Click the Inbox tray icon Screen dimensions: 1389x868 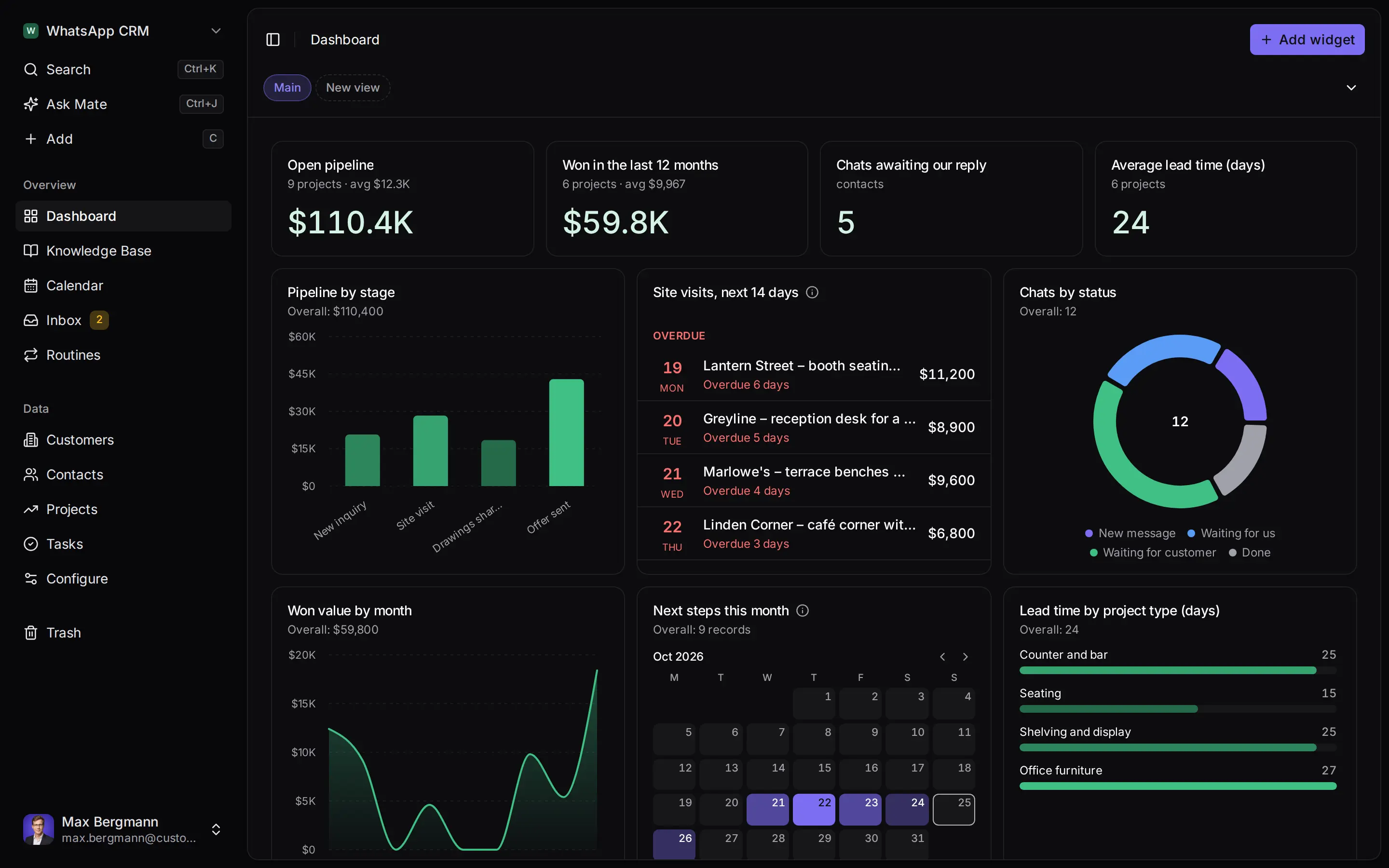click(x=30, y=320)
